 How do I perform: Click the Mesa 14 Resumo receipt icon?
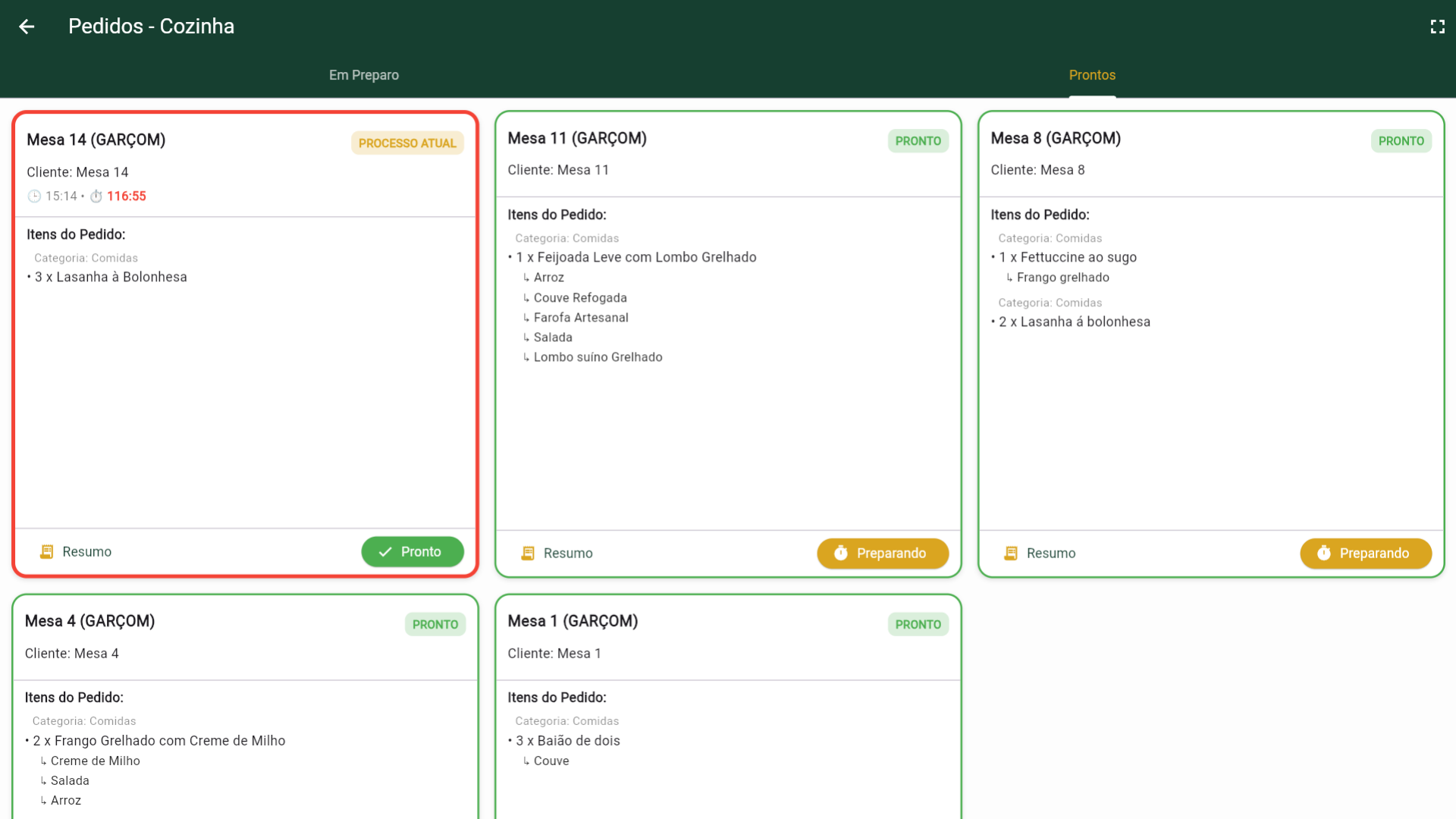tap(46, 552)
